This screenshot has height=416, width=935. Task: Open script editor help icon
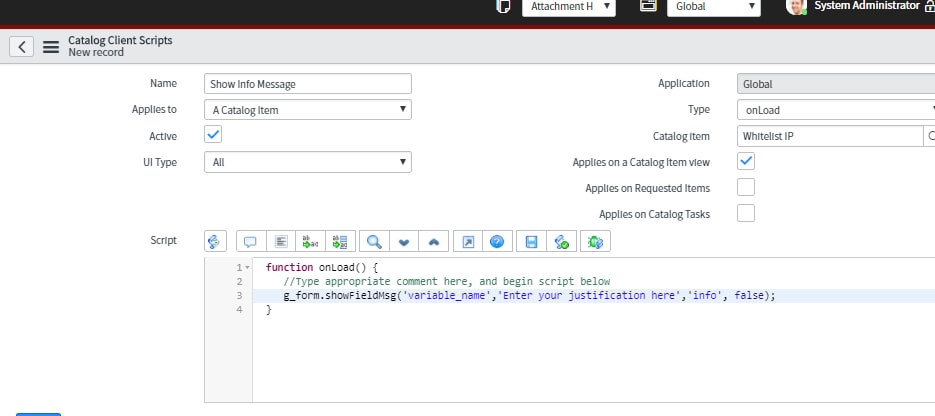(496, 241)
